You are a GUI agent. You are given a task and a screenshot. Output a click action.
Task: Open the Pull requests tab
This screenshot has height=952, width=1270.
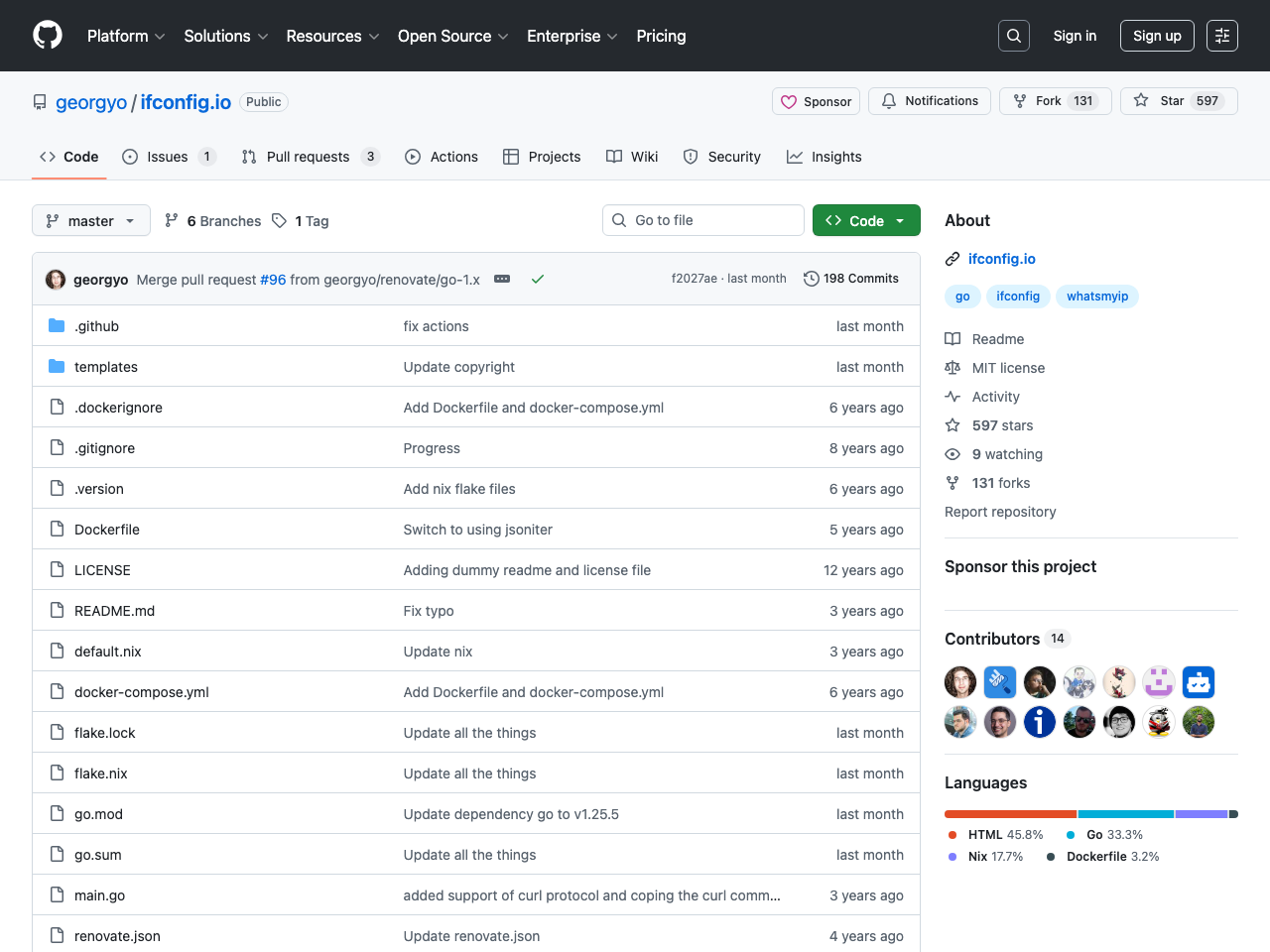pos(309,157)
